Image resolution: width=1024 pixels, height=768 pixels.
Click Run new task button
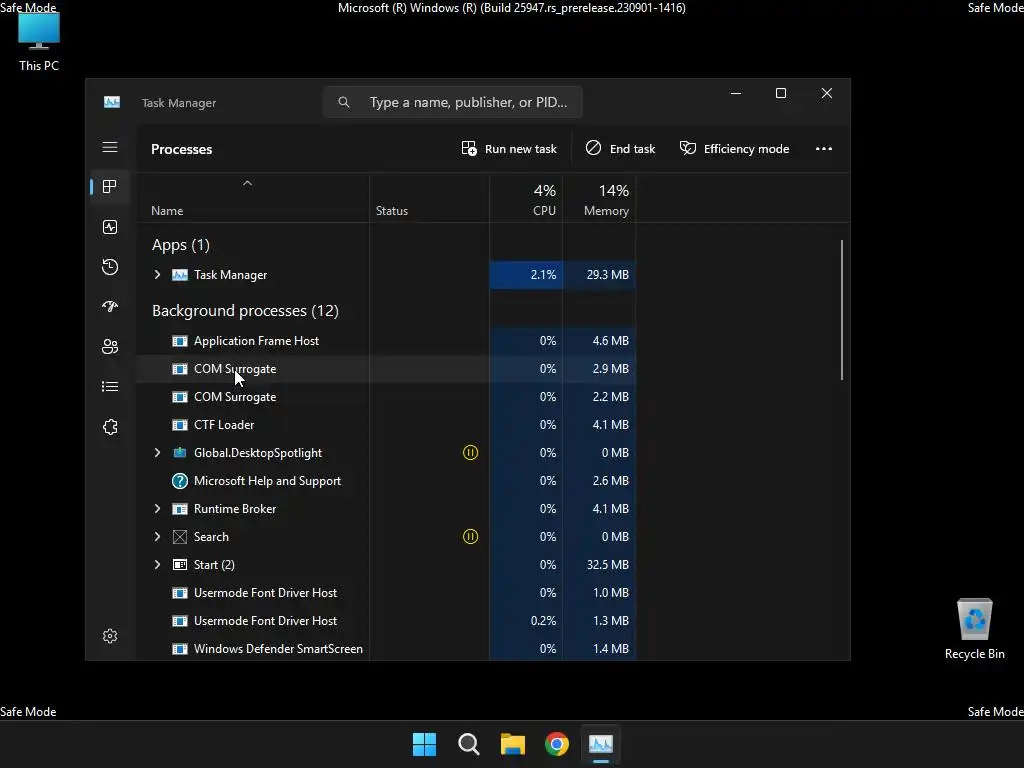(509, 149)
